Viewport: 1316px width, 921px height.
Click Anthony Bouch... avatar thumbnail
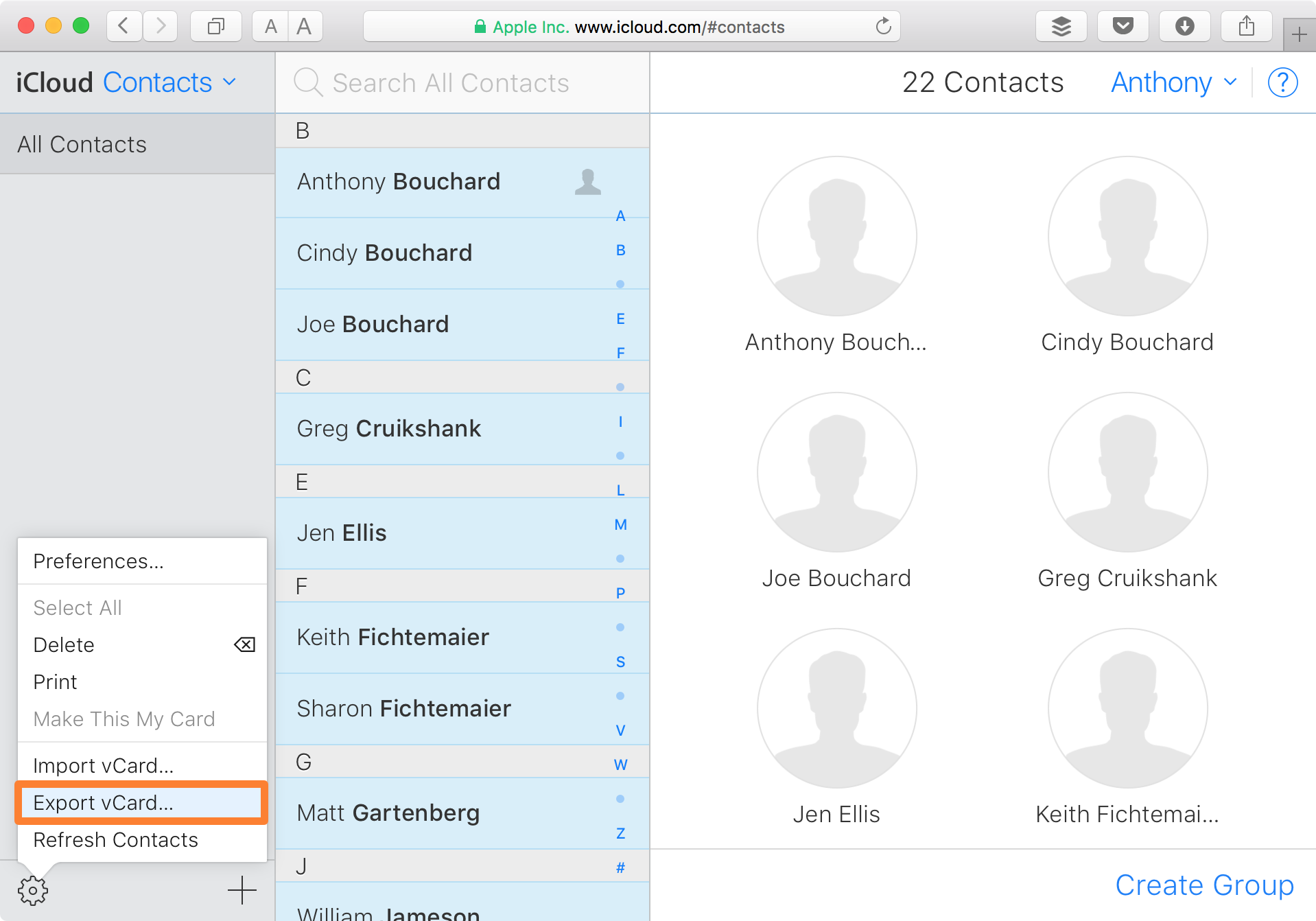836,236
